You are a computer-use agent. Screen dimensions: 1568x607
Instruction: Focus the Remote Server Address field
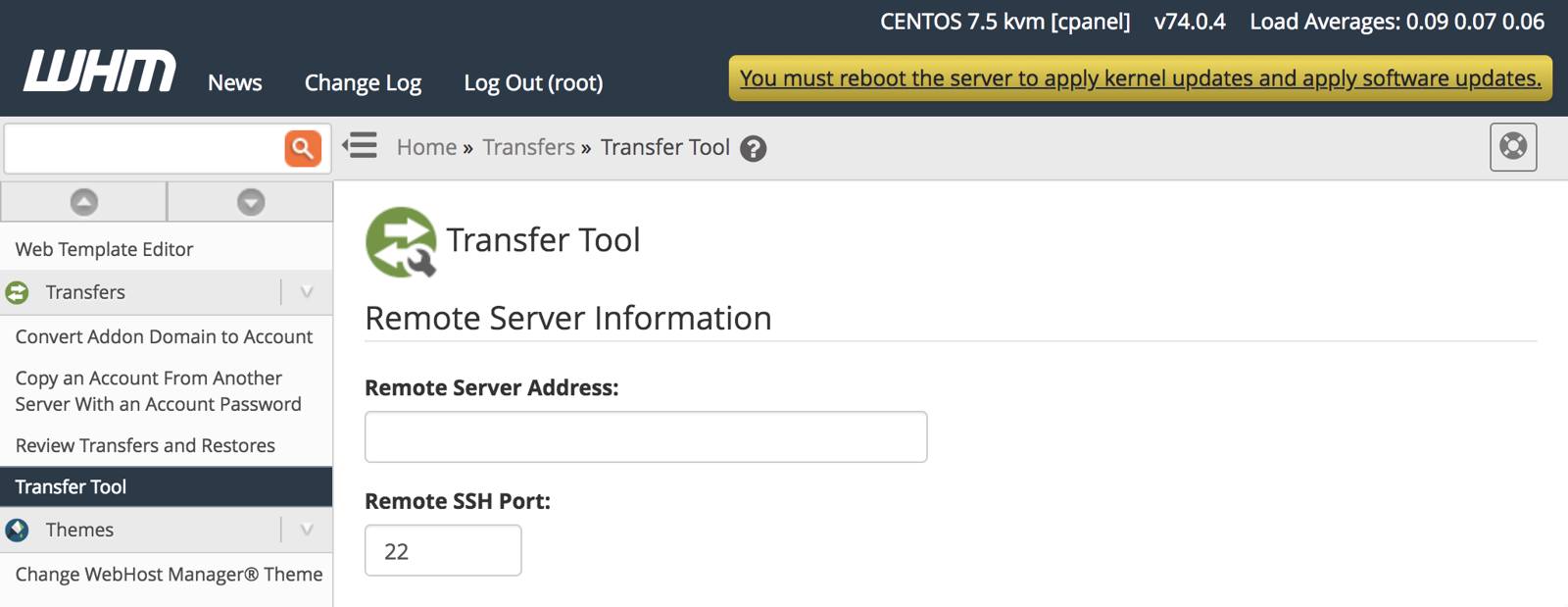pyautogui.click(x=645, y=437)
